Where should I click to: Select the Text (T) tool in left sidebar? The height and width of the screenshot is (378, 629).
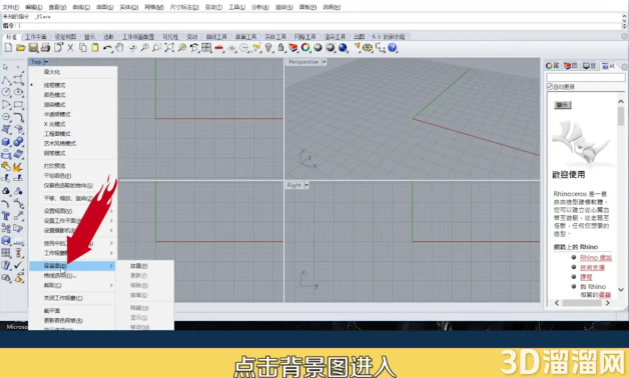(6, 216)
